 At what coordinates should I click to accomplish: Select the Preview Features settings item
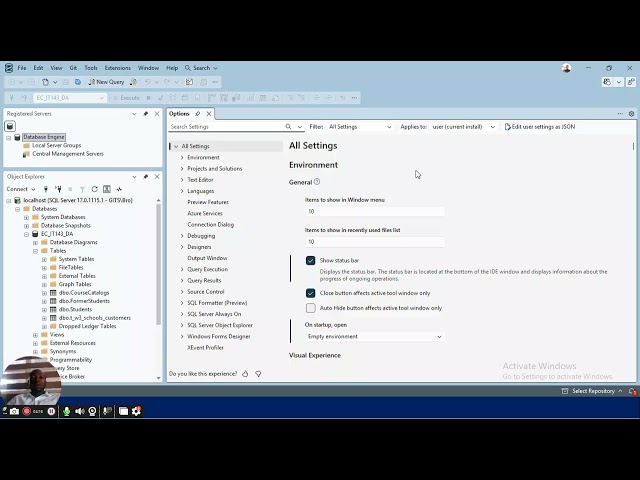pyautogui.click(x=208, y=202)
